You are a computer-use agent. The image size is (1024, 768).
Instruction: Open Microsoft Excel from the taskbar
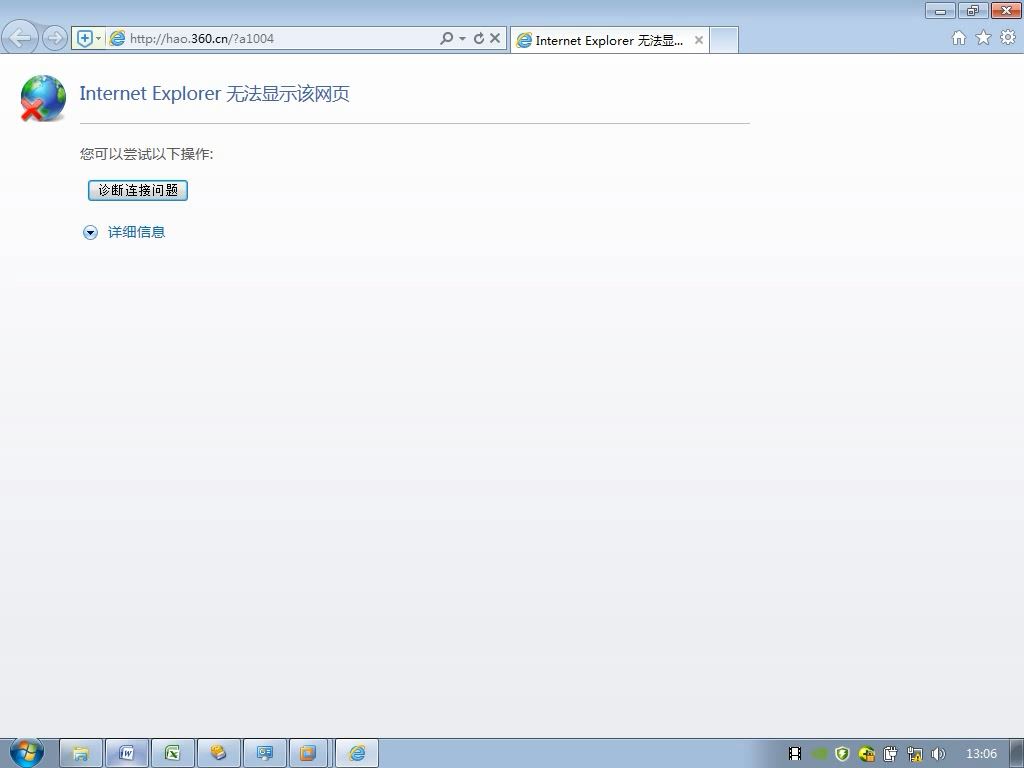tap(172, 754)
